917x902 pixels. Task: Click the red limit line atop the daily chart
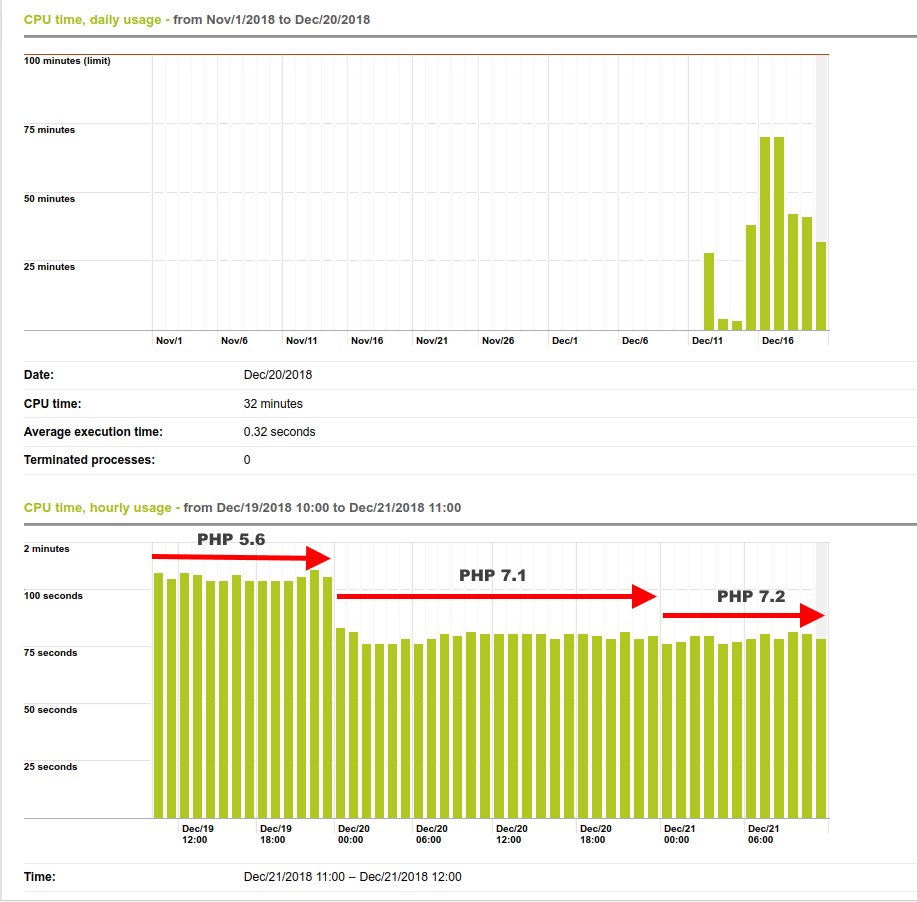[450, 54]
